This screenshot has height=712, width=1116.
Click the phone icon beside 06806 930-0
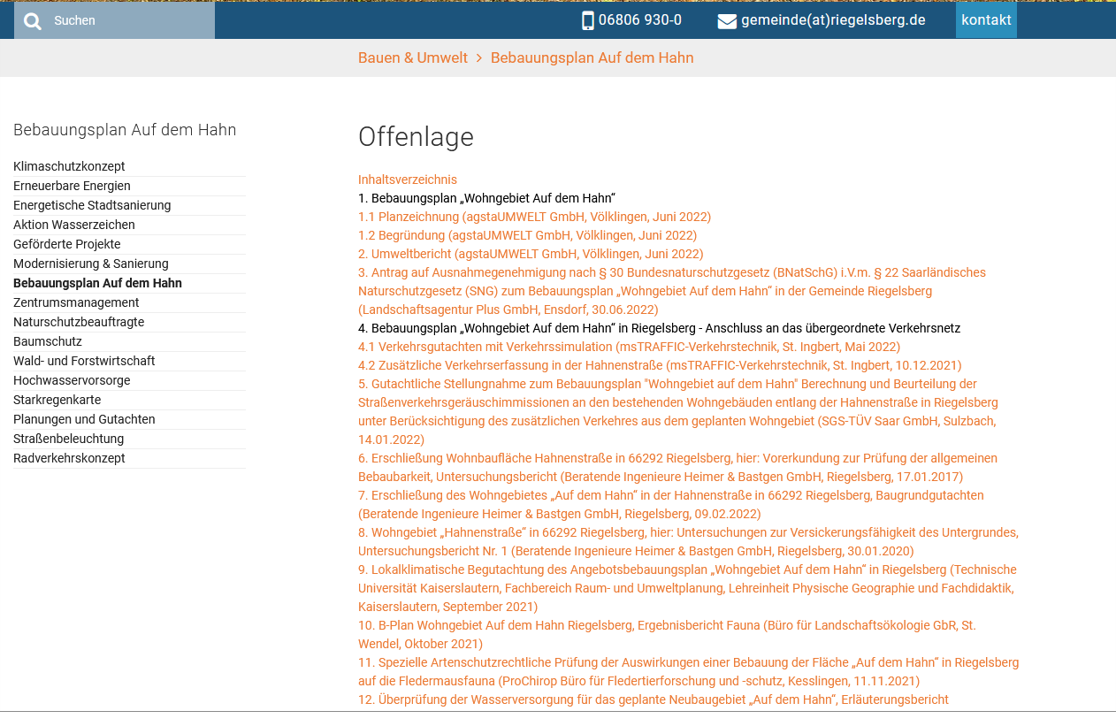tap(588, 21)
